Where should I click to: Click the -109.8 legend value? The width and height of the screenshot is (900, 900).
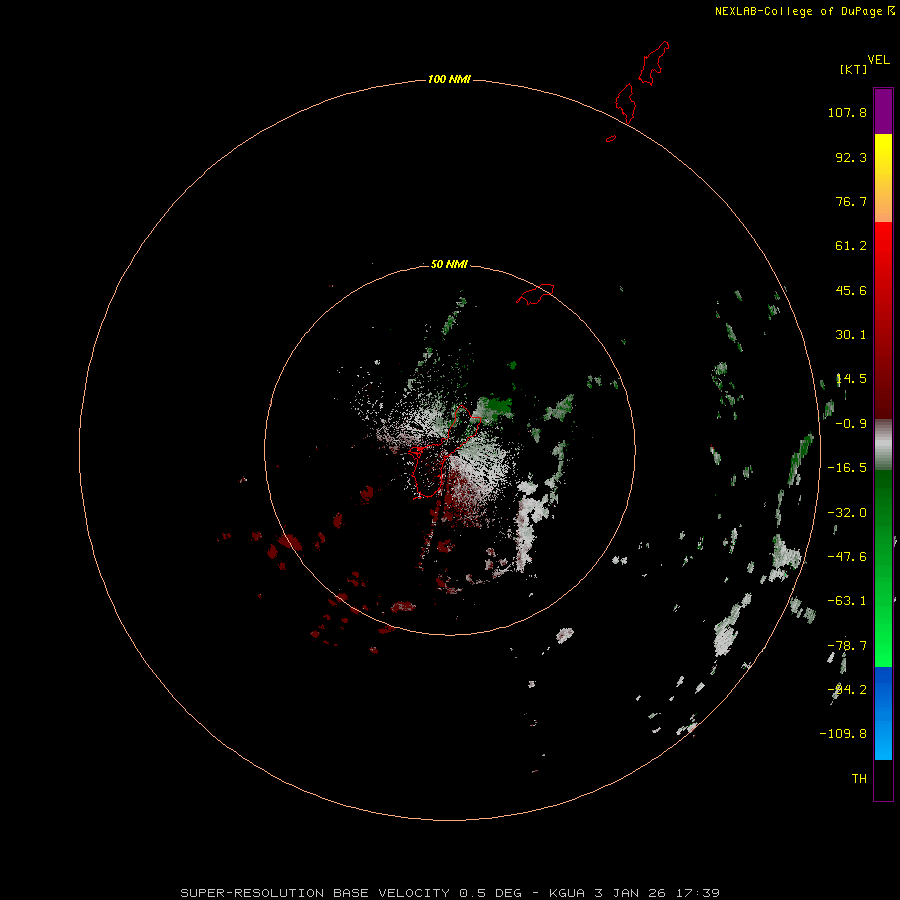pos(843,734)
